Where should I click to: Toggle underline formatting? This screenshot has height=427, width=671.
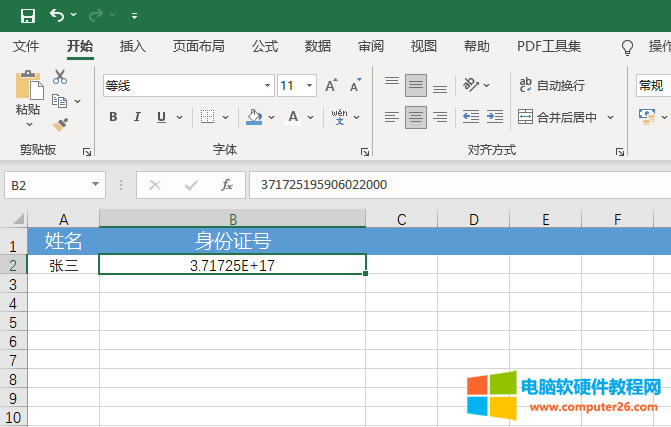161,117
